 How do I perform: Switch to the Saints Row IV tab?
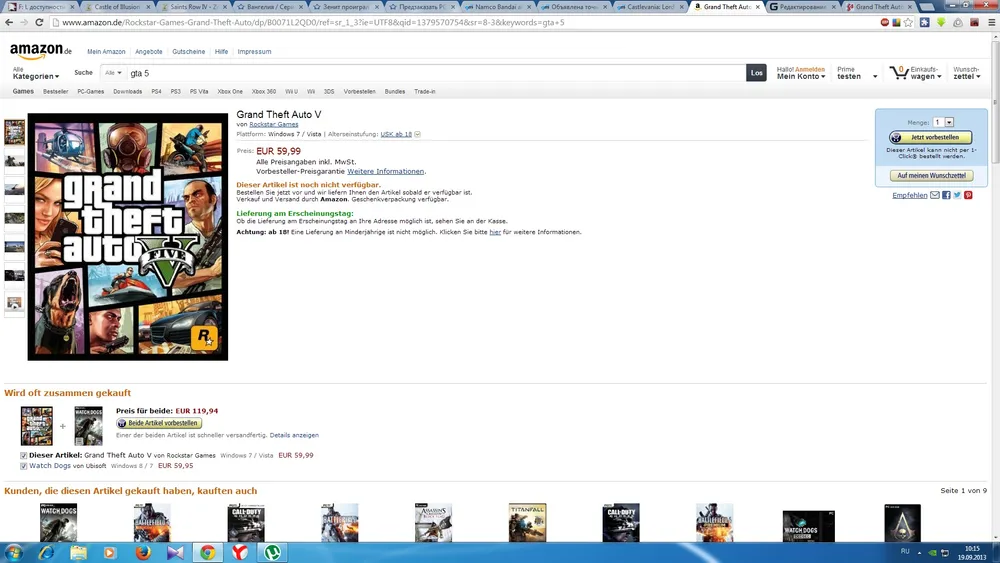193,7
